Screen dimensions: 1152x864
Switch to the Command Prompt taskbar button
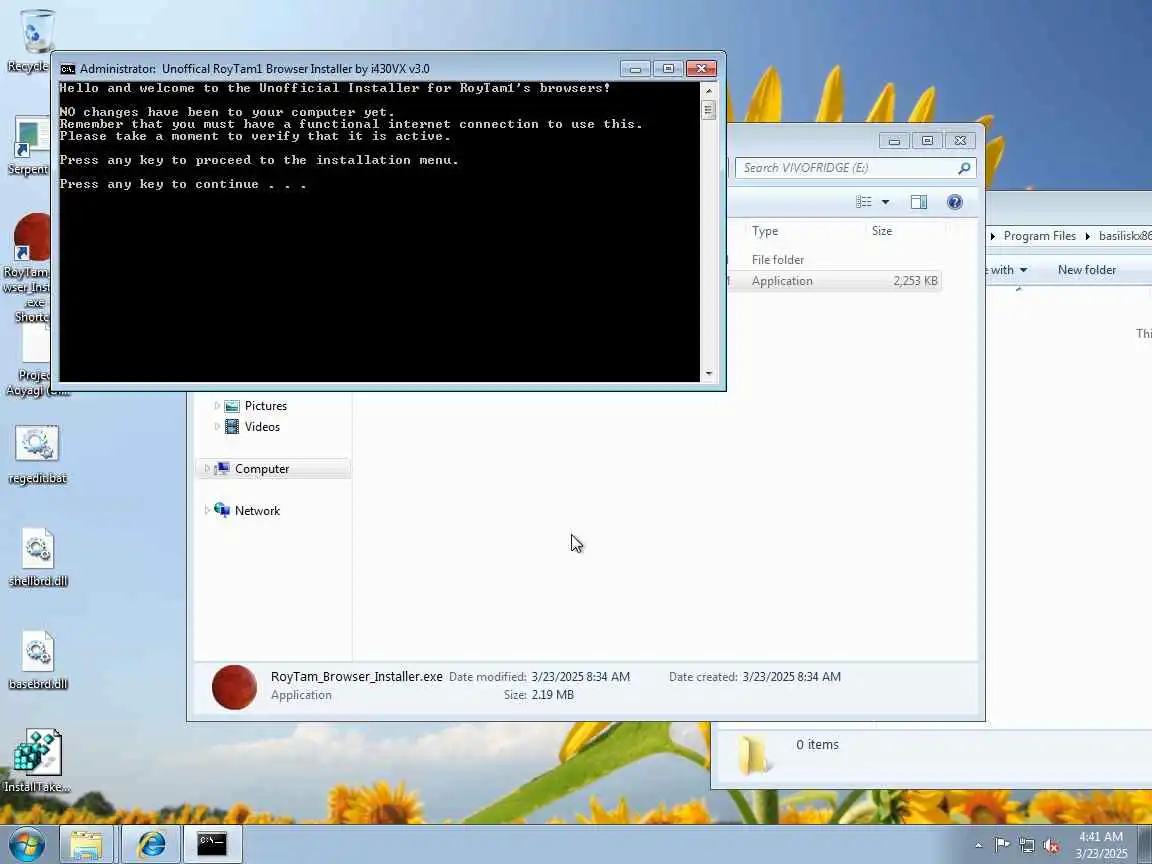click(212, 844)
